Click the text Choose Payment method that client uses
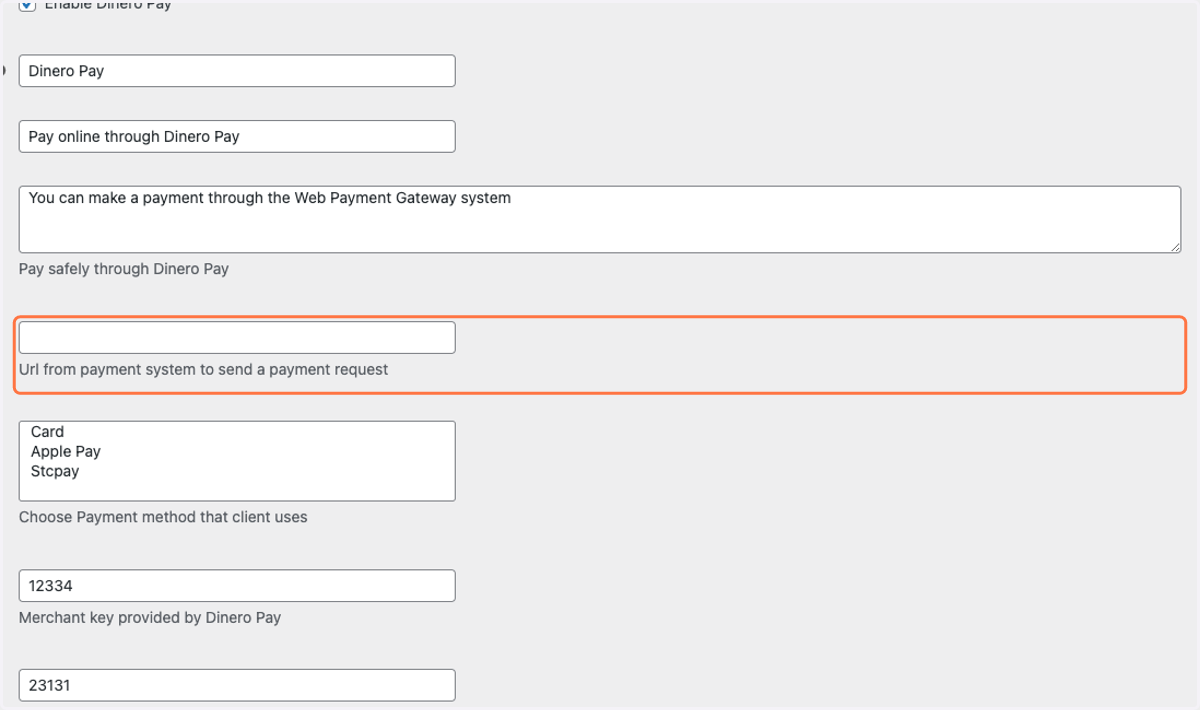The width and height of the screenshot is (1200, 710). [163, 517]
